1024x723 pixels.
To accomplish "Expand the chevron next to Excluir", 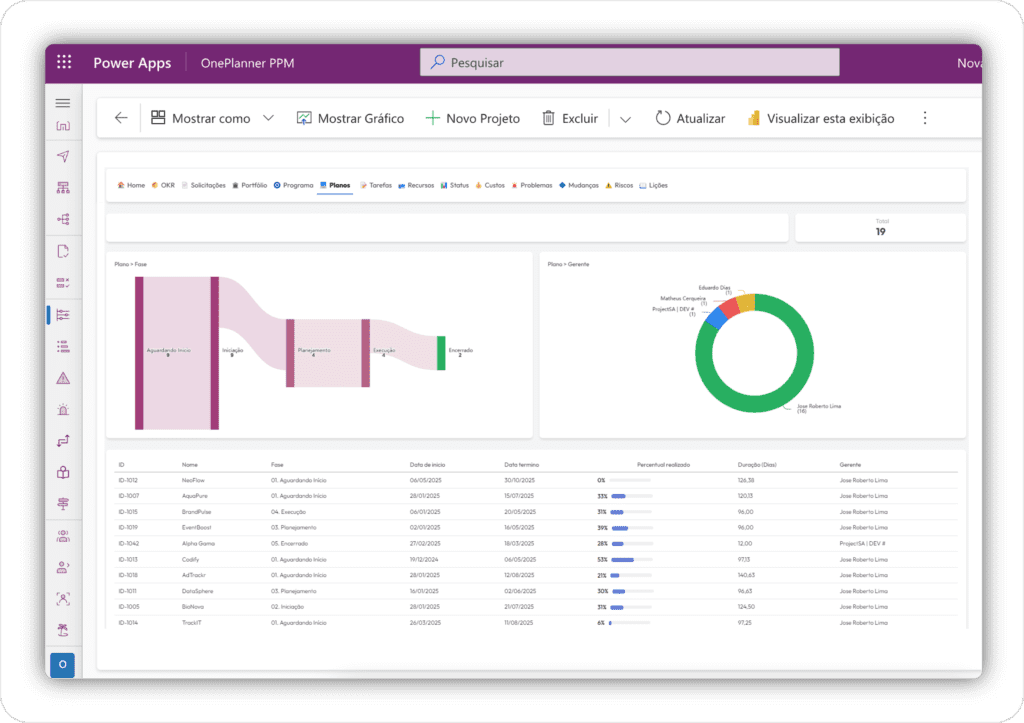I will click(625, 119).
